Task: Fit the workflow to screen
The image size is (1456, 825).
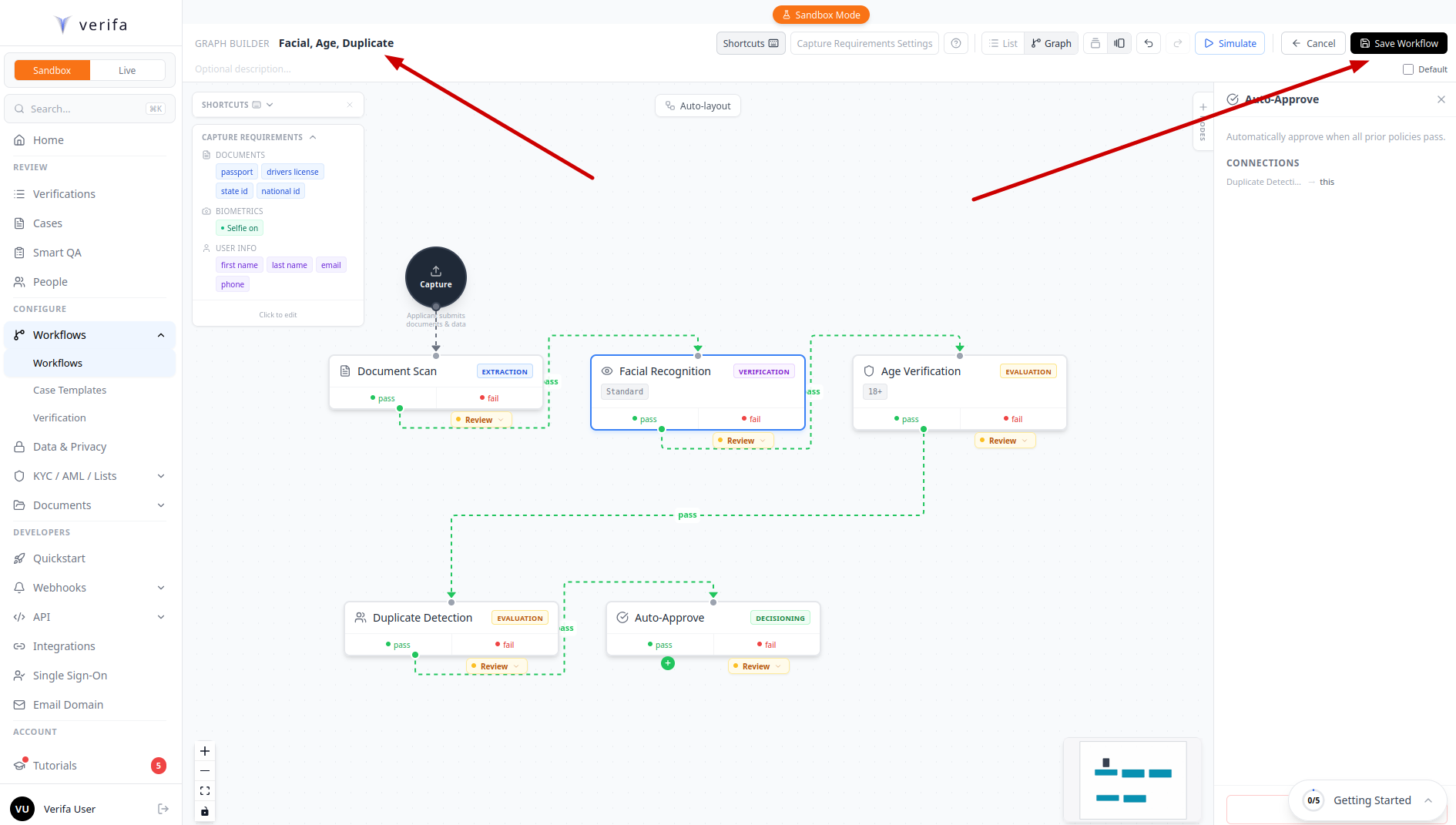Action: [x=204, y=790]
